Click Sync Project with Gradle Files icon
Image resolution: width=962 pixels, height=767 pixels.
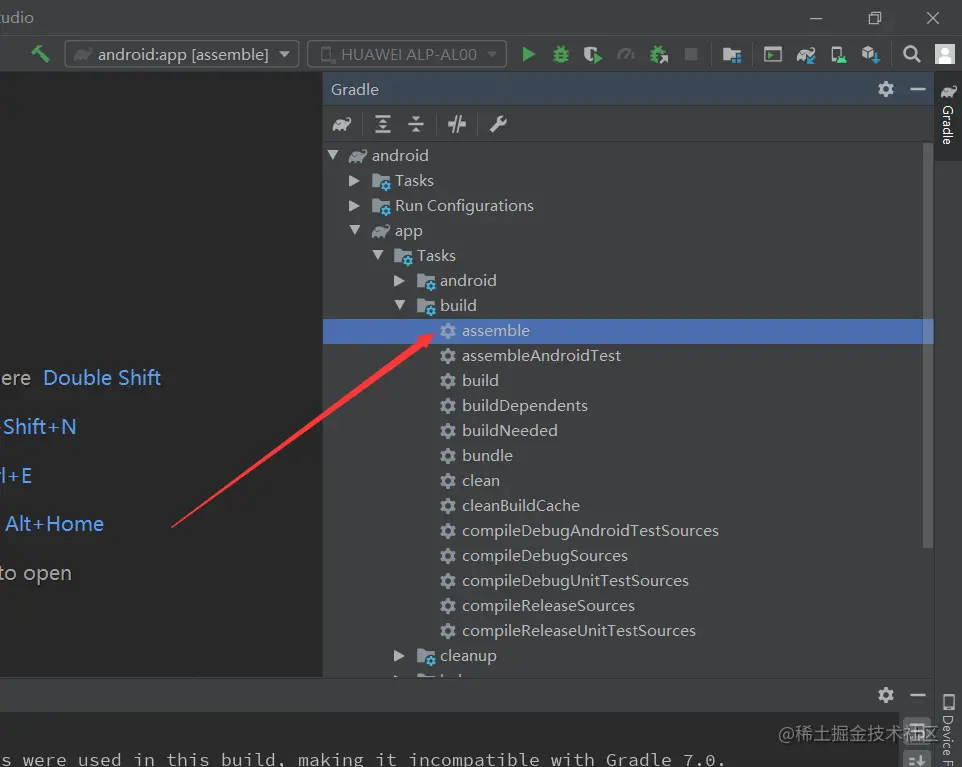(x=806, y=55)
